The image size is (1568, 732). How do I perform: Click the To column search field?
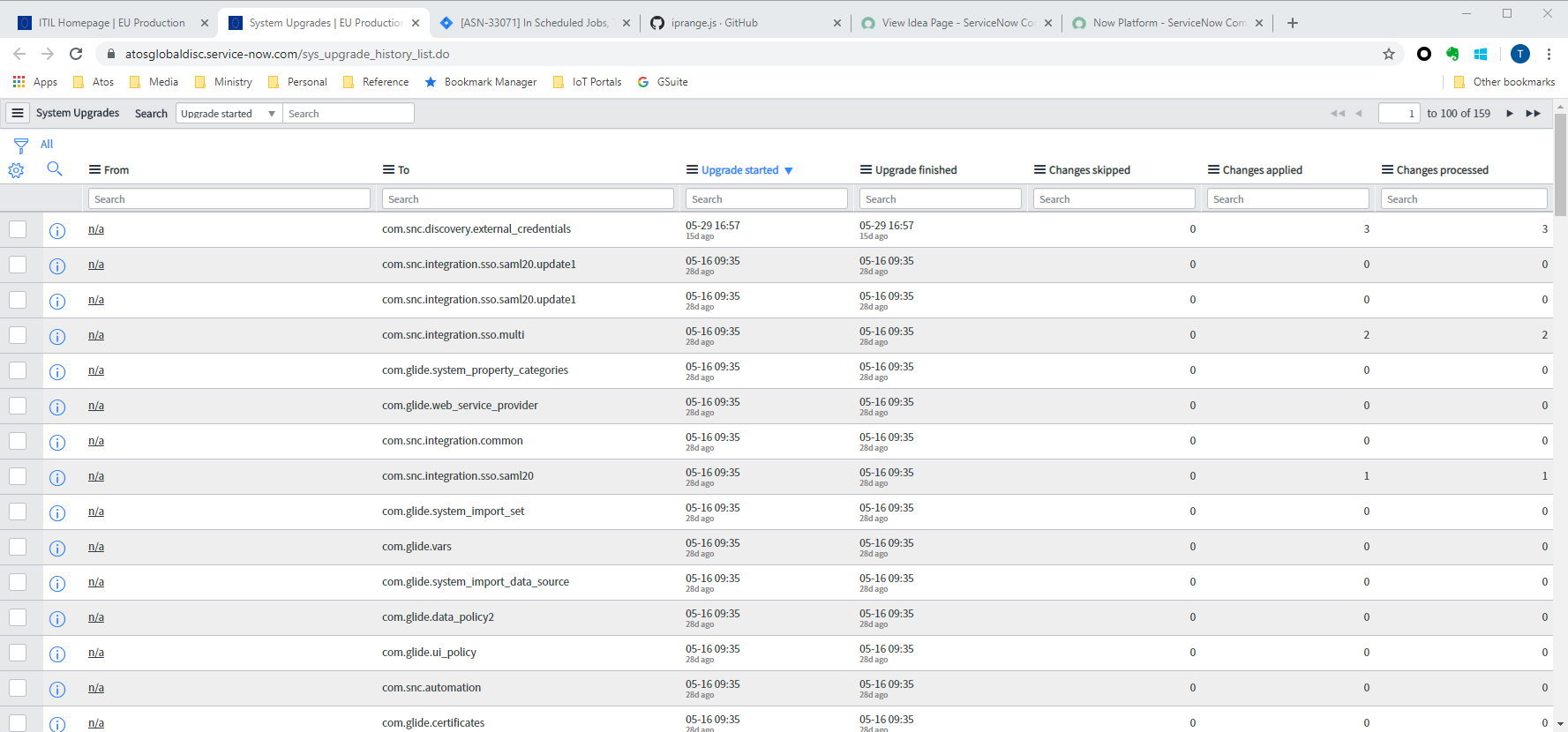pyautogui.click(x=528, y=199)
